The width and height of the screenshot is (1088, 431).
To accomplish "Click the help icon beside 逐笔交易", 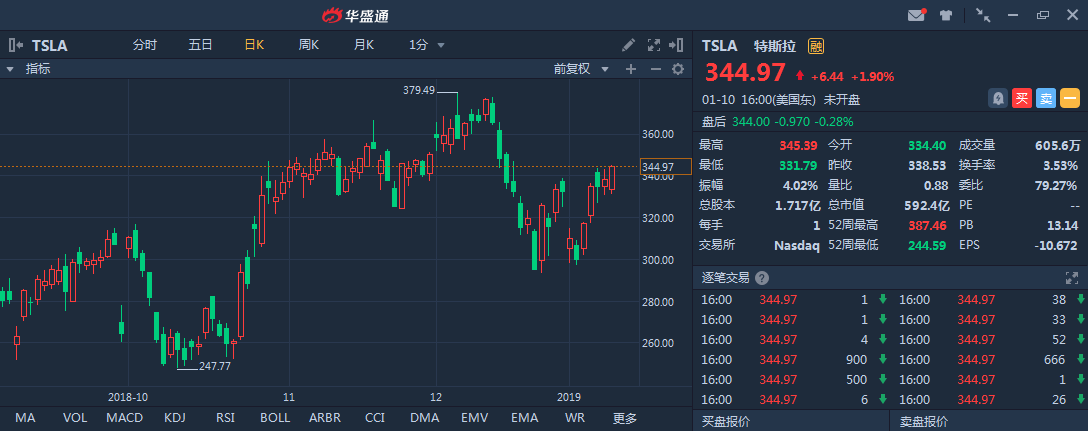I will coord(762,278).
